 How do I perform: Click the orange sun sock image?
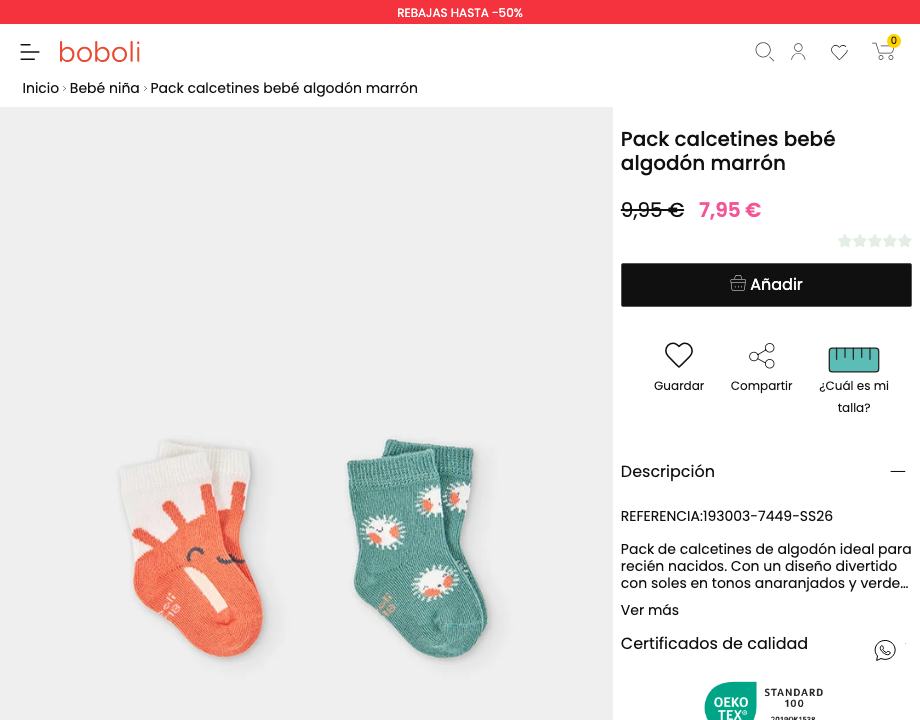[191, 547]
